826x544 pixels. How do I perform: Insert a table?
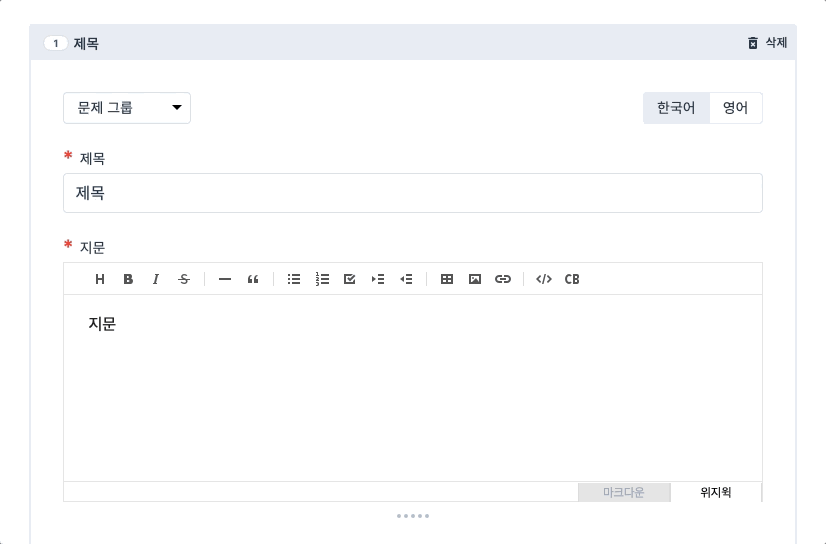tap(447, 279)
